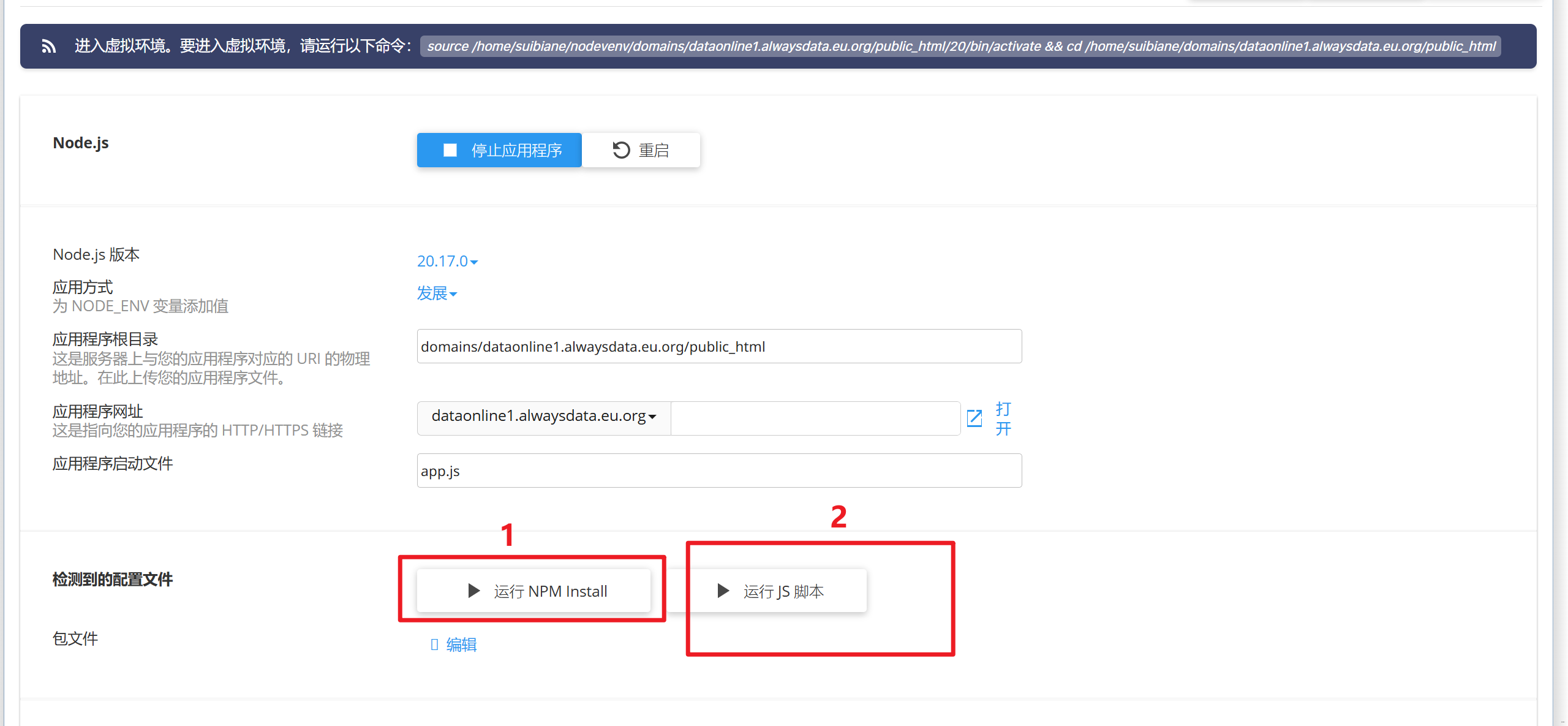1568x726 pixels.
Task: Click the RSS feed icon in banner
Action: 49,47
